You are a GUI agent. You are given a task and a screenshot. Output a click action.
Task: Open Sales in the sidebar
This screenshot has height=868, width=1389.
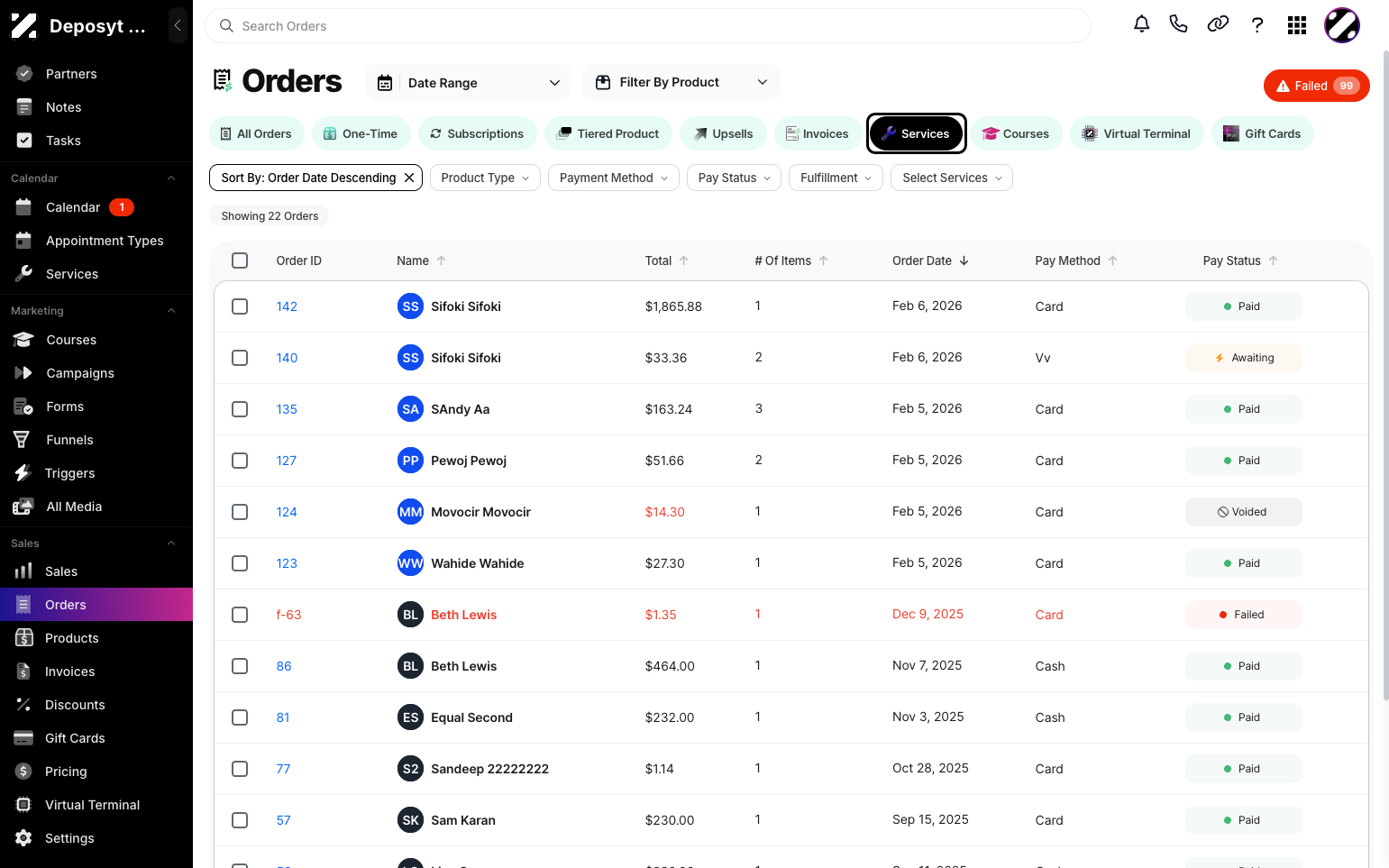(96, 571)
